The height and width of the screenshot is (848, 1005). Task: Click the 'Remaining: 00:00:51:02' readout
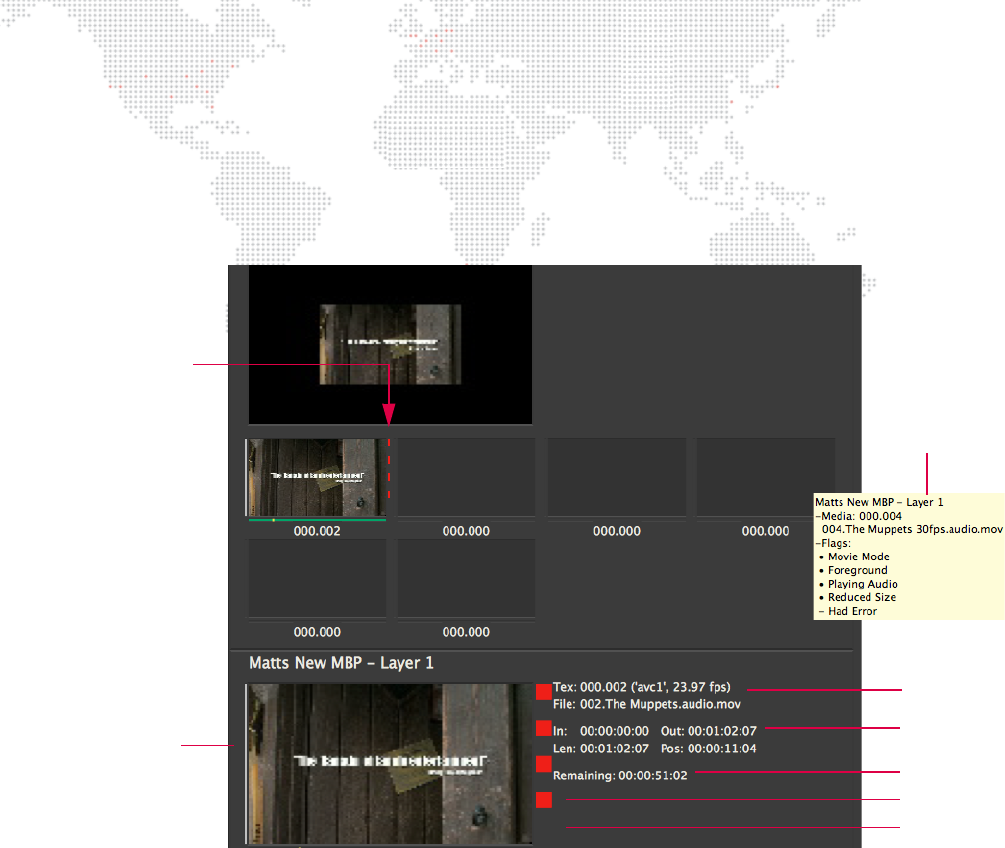(x=620, y=776)
